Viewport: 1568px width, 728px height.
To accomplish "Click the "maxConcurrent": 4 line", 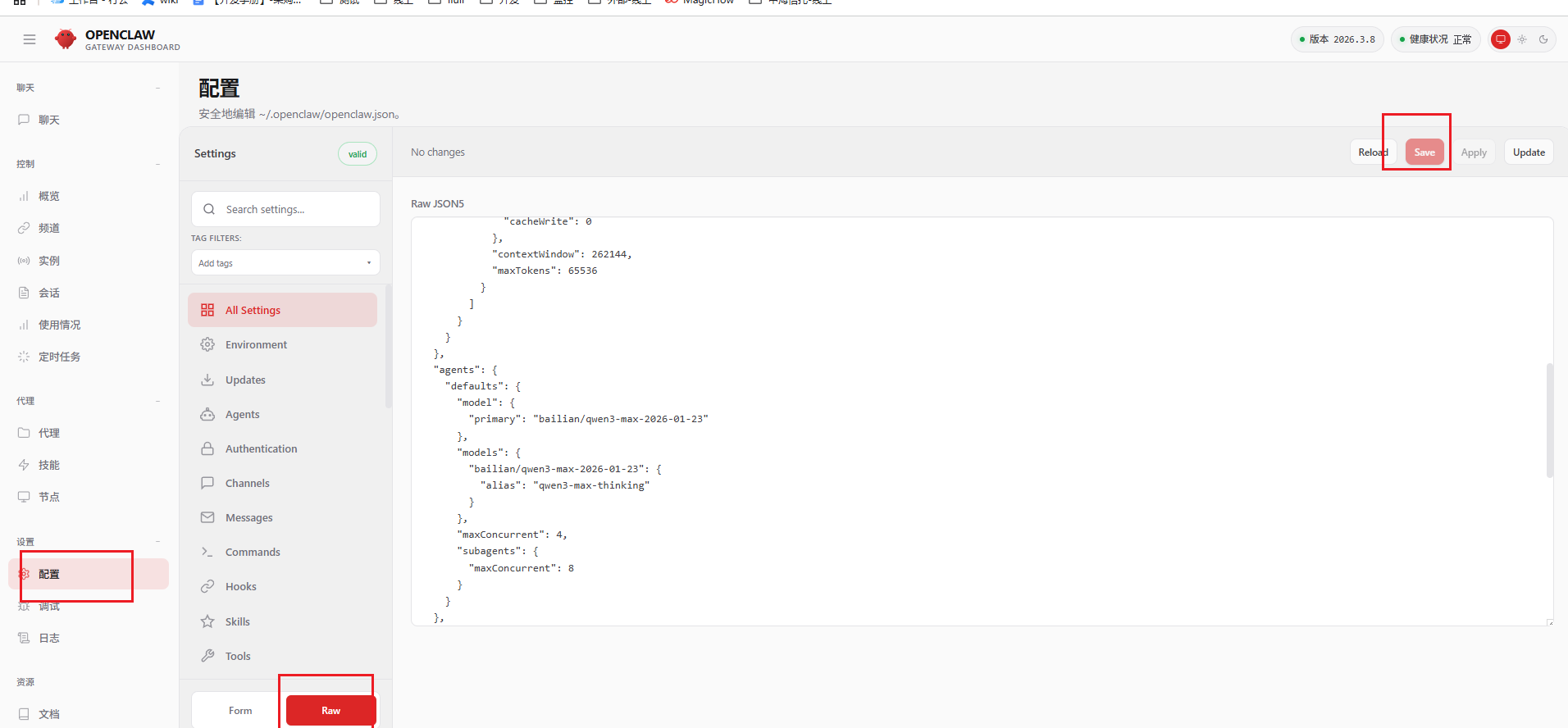I will 512,535.
